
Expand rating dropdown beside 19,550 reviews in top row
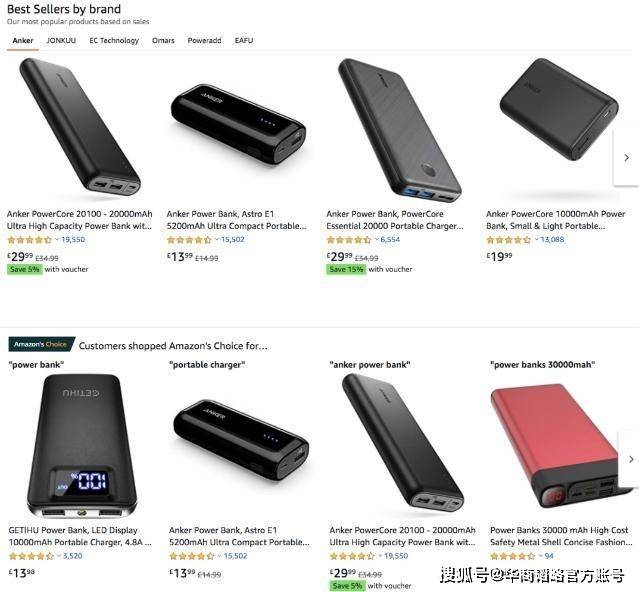coord(57,239)
